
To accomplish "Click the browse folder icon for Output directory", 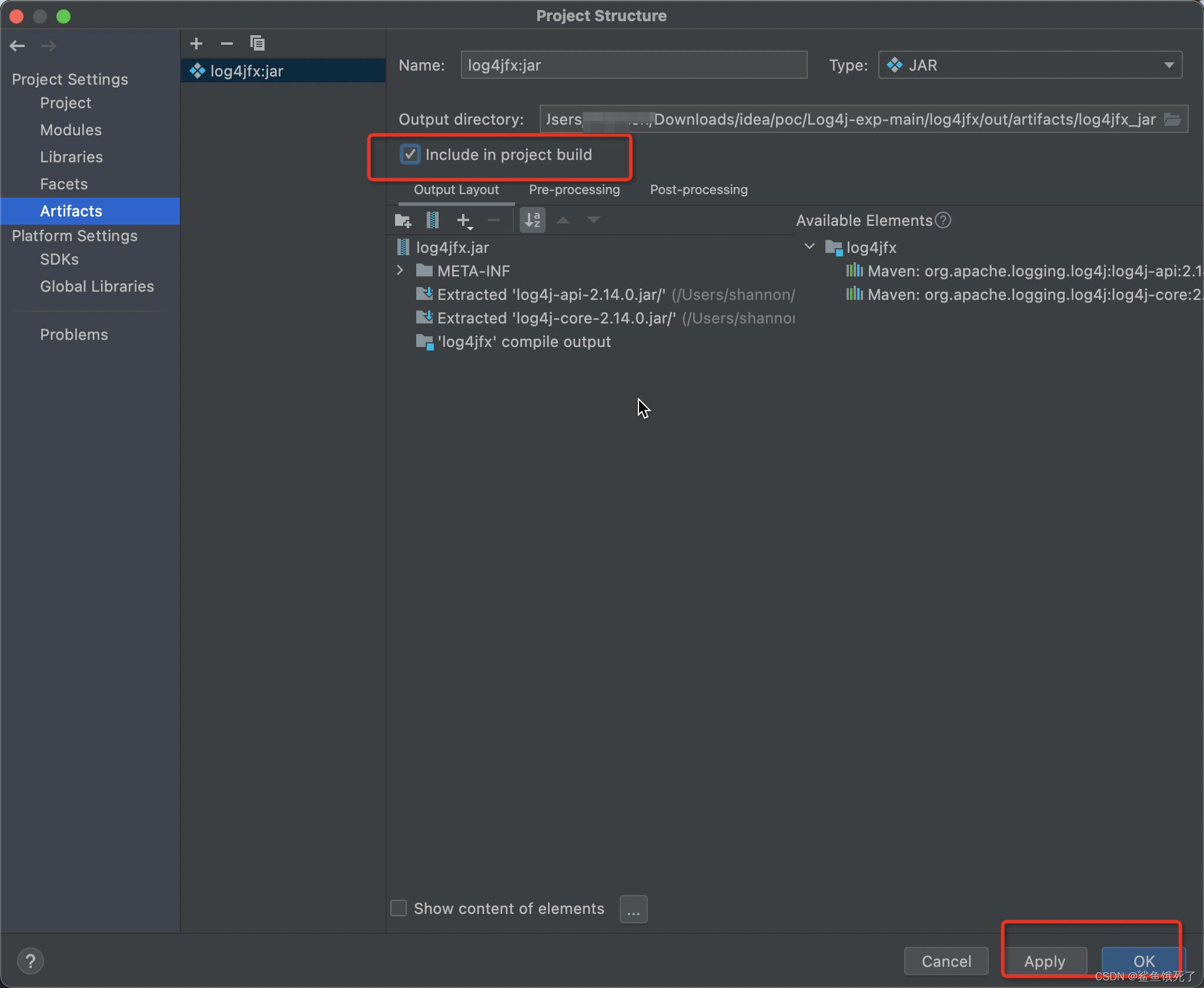I will (1172, 119).
